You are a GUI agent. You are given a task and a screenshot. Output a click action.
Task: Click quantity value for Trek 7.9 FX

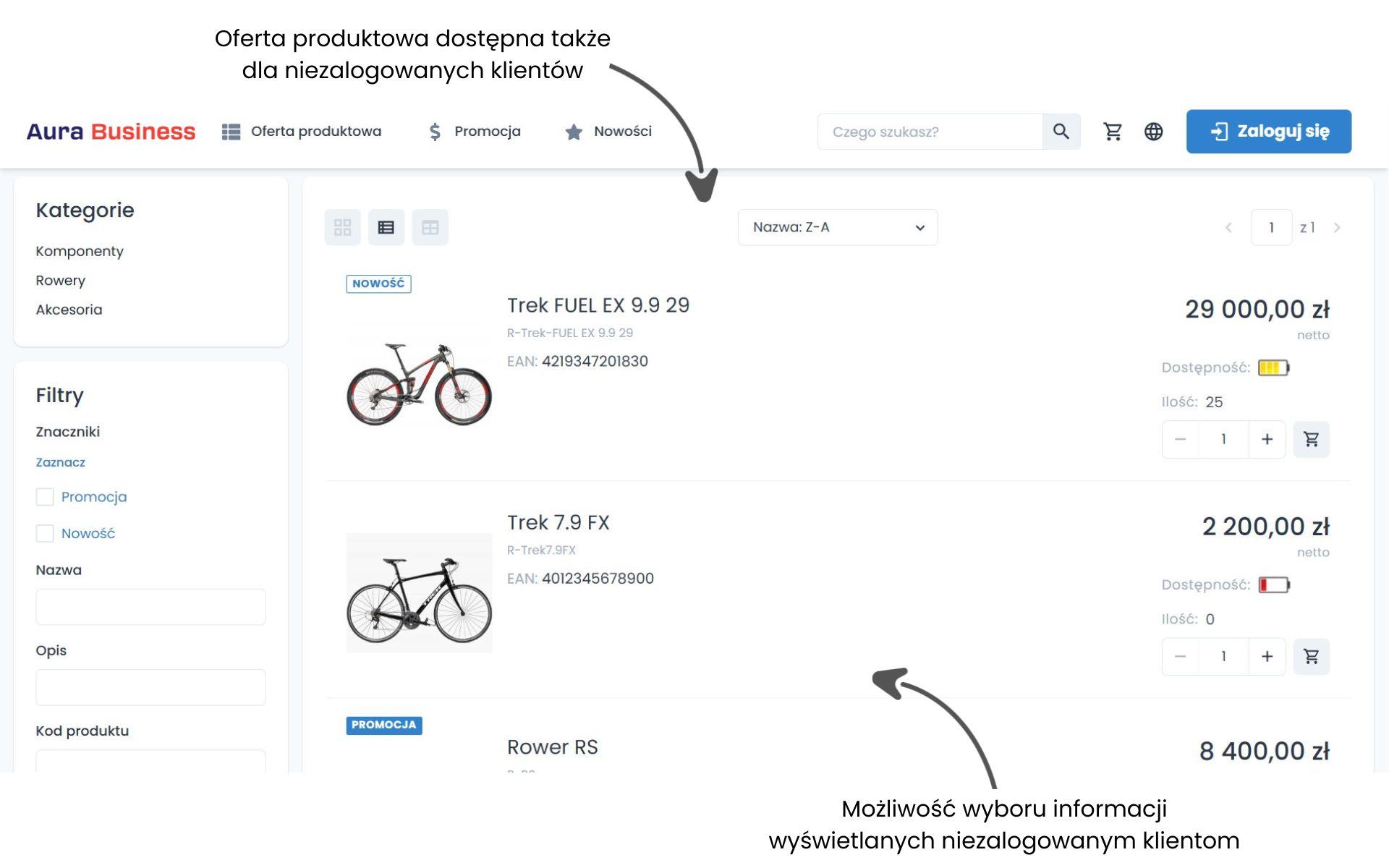[1223, 656]
